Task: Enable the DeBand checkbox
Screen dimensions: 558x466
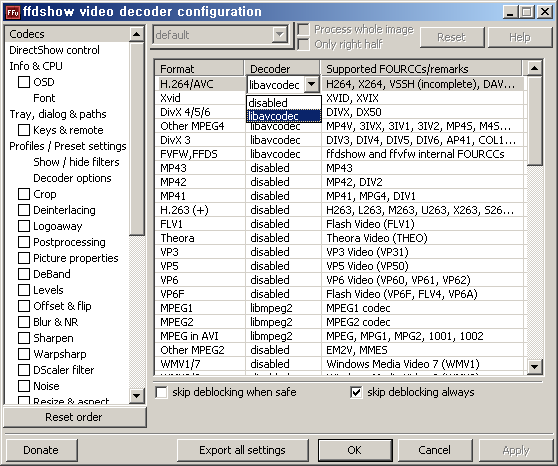Action: click(x=24, y=274)
